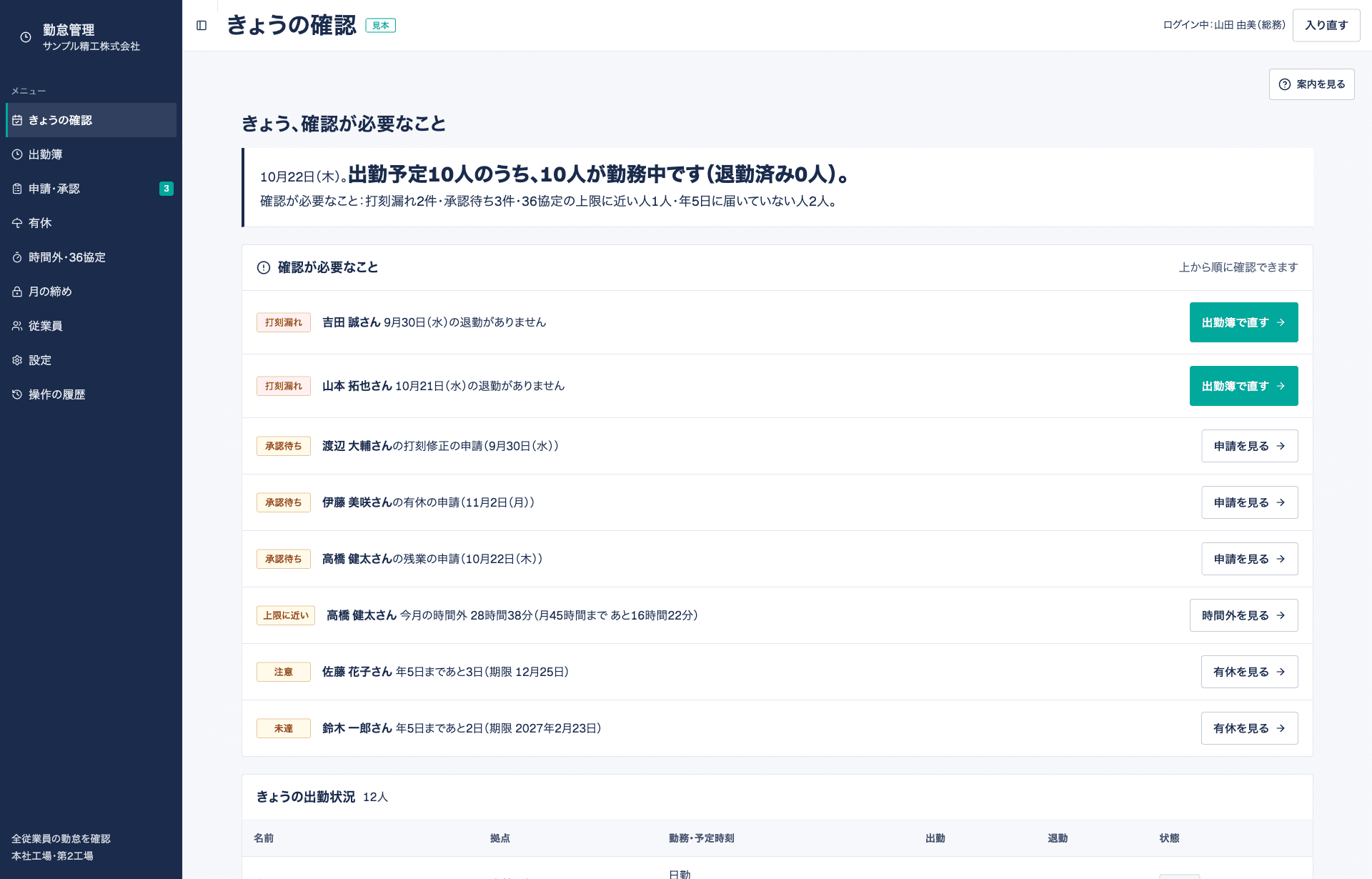Viewport: 1372px width, 879px height.
Task: Open the 案内を見る guide button
Action: [1311, 84]
